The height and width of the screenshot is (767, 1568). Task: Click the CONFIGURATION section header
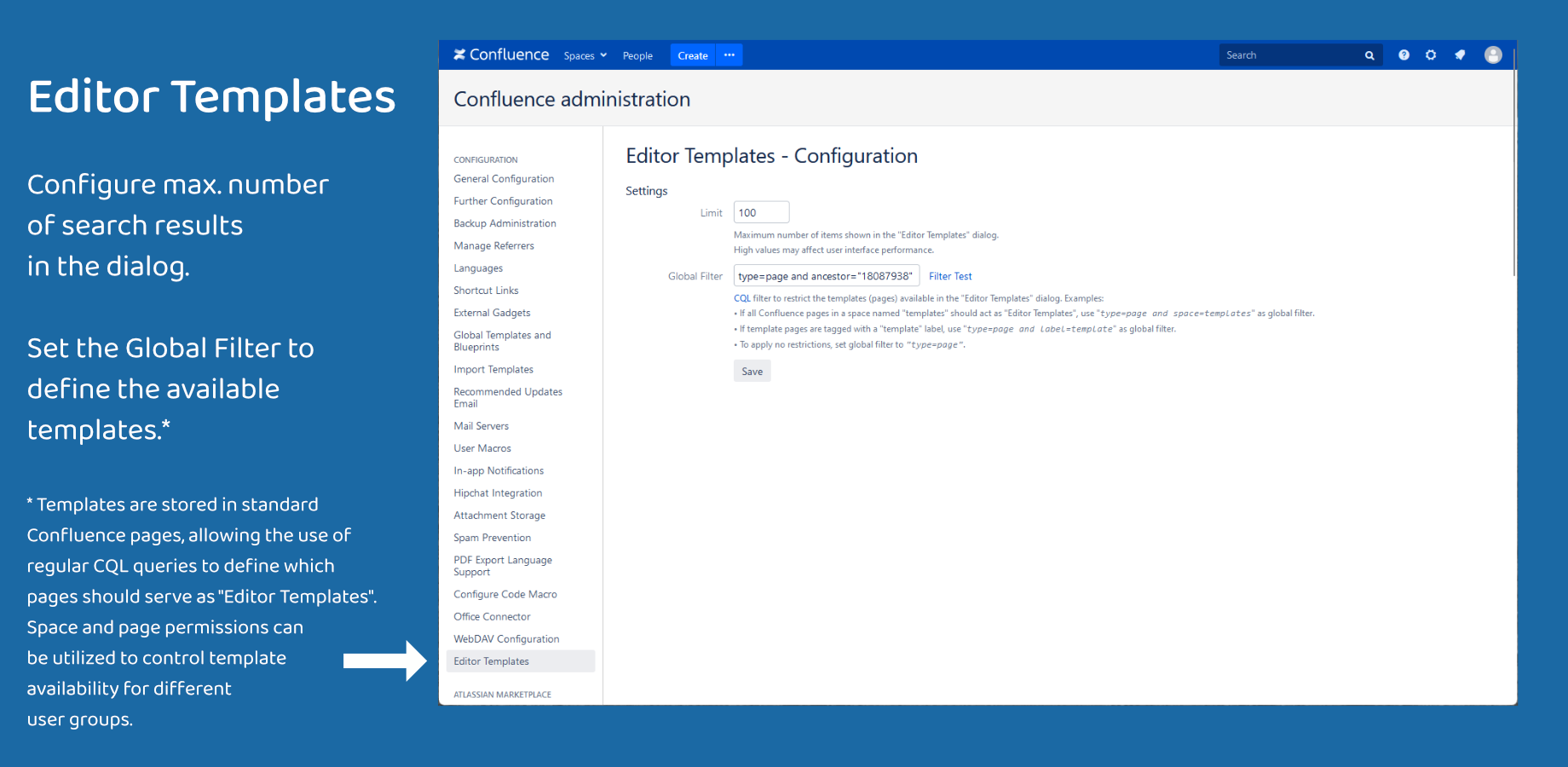point(486,160)
